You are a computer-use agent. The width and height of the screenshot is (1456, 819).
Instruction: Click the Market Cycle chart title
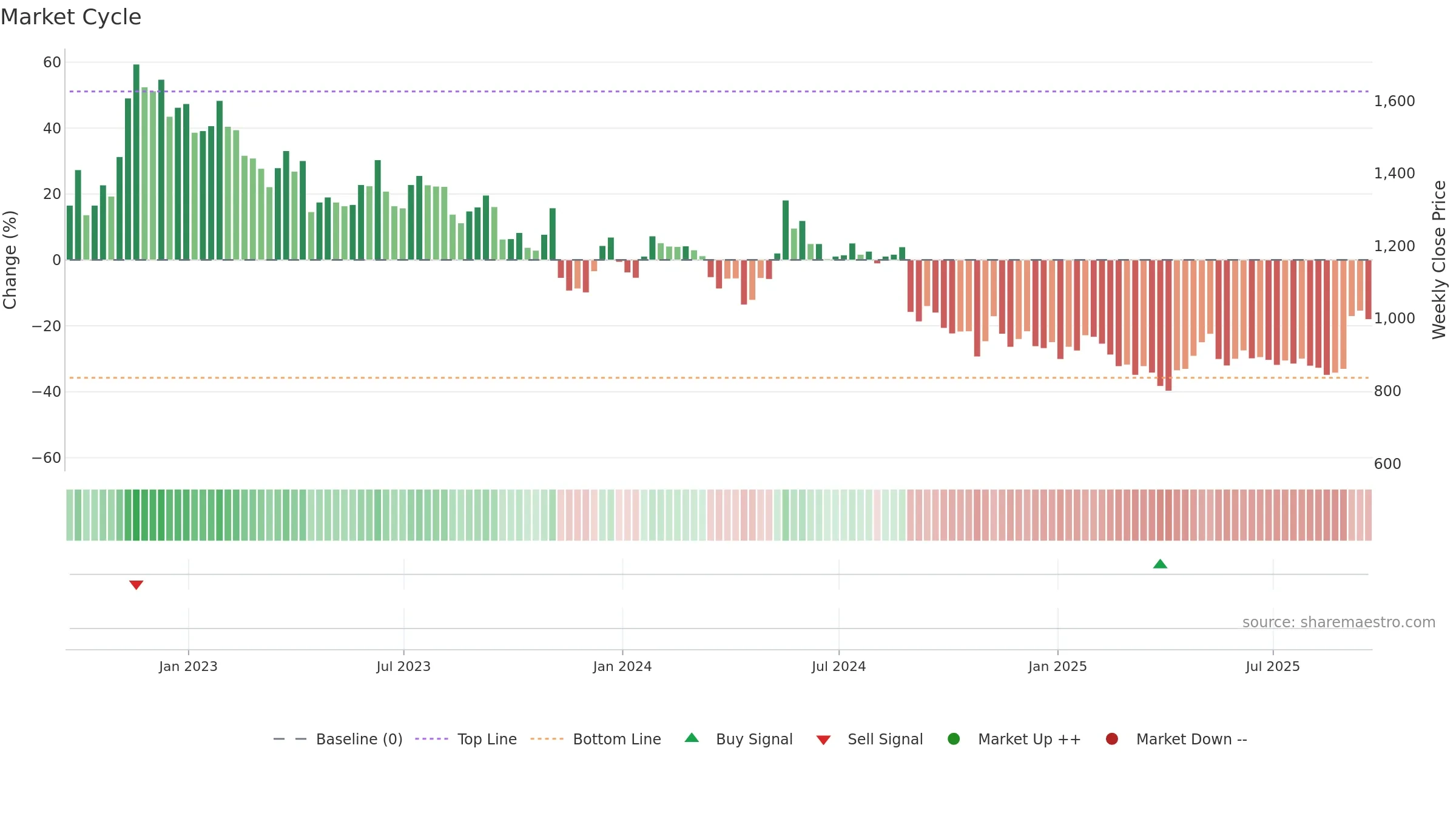(x=71, y=17)
